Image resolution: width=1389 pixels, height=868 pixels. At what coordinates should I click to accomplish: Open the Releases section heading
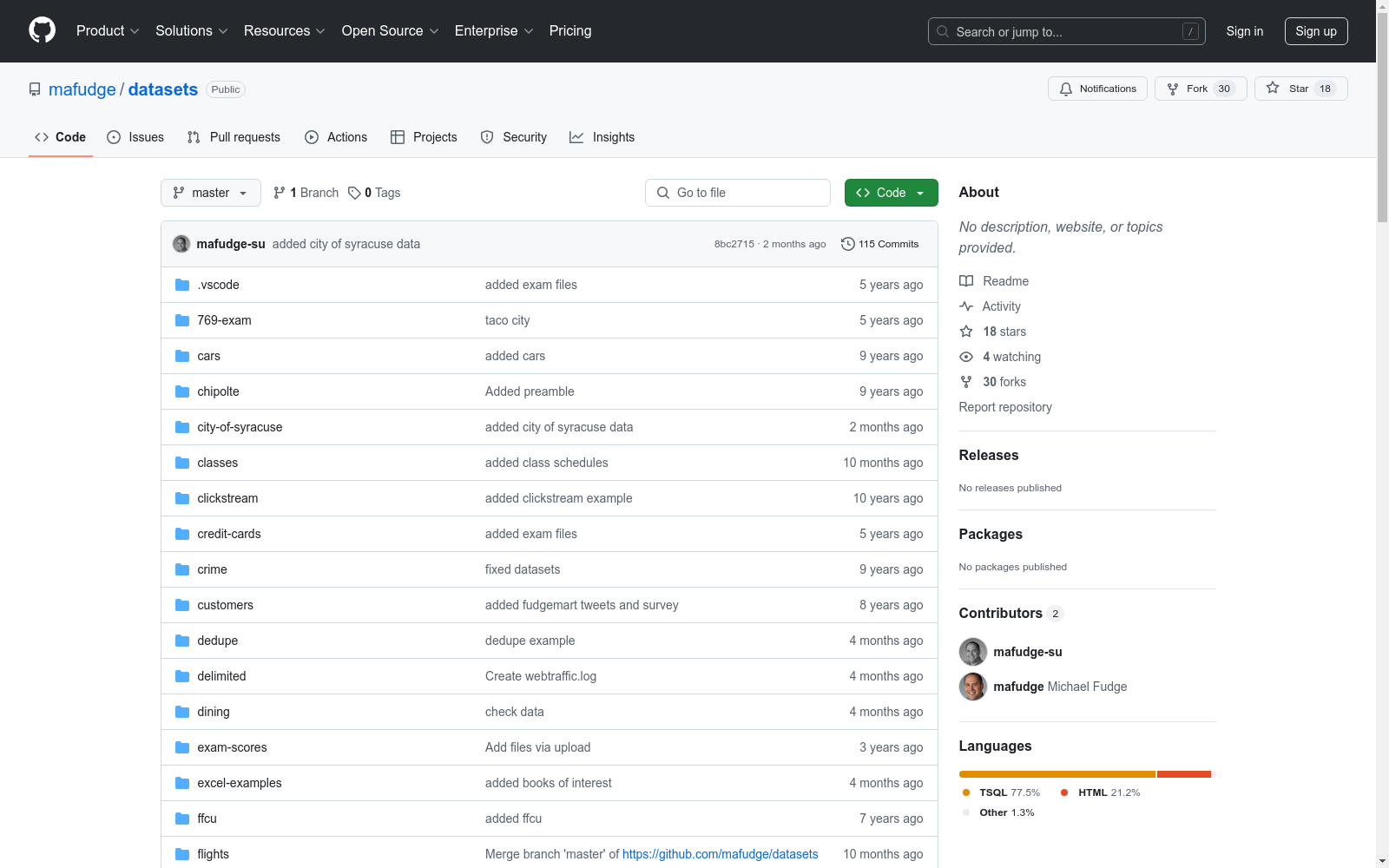(989, 455)
